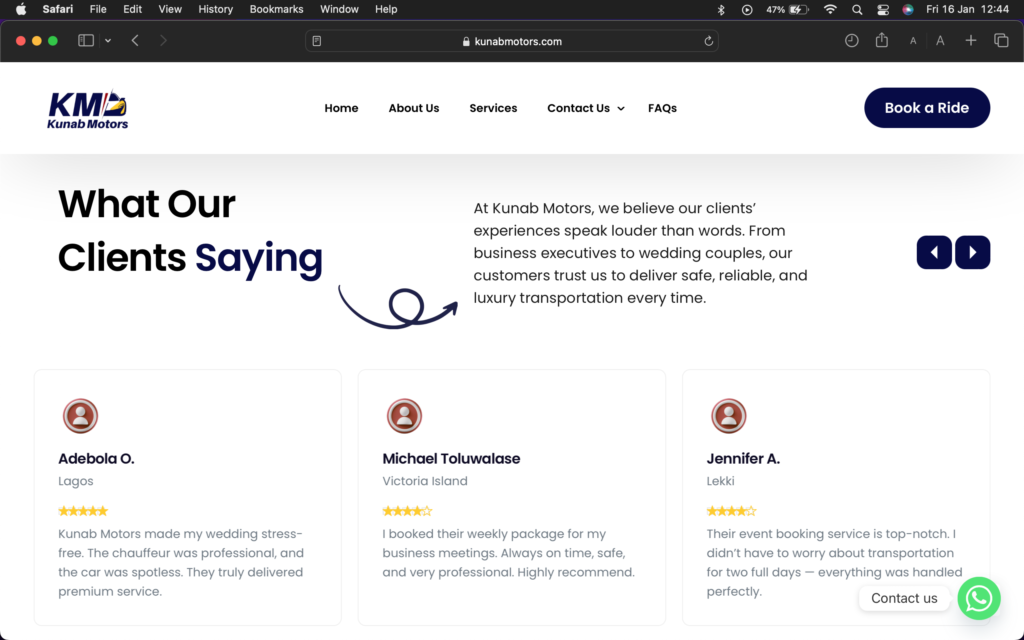The width and height of the screenshot is (1024, 640).
Task: Toggle the Safari sidebar icon
Action: tap(86, 41)
